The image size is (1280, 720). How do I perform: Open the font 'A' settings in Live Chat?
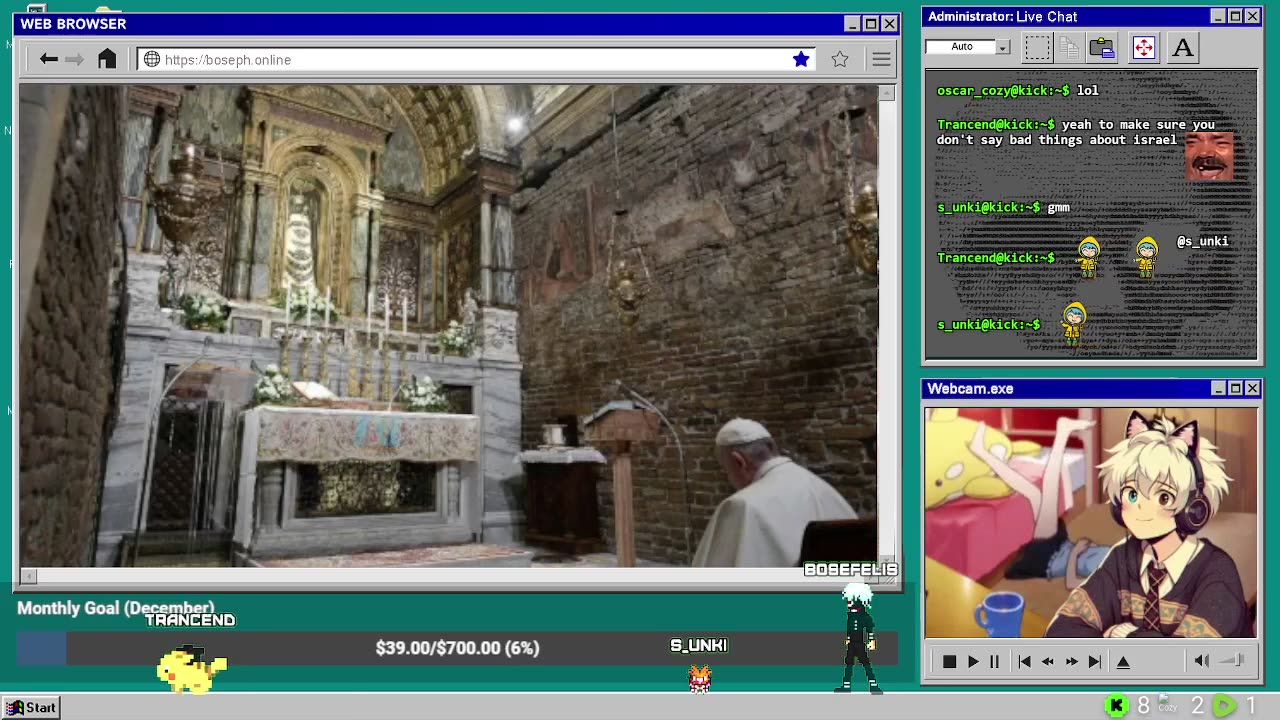[x=1183, y=47]
